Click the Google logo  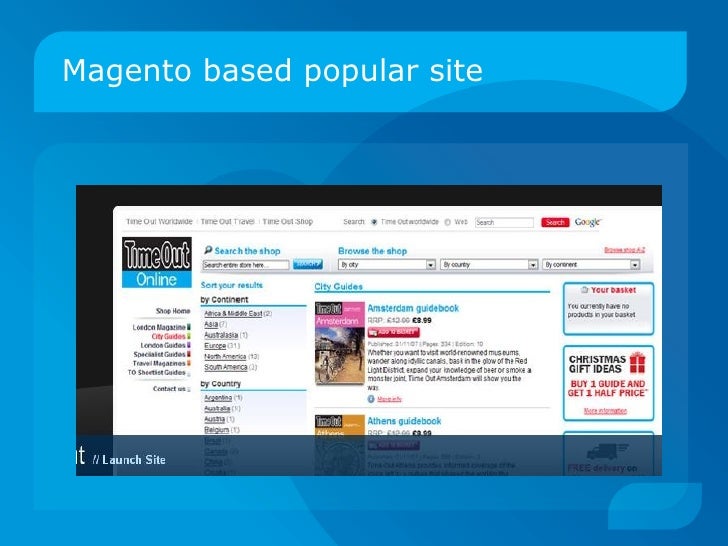click(588, 222)
